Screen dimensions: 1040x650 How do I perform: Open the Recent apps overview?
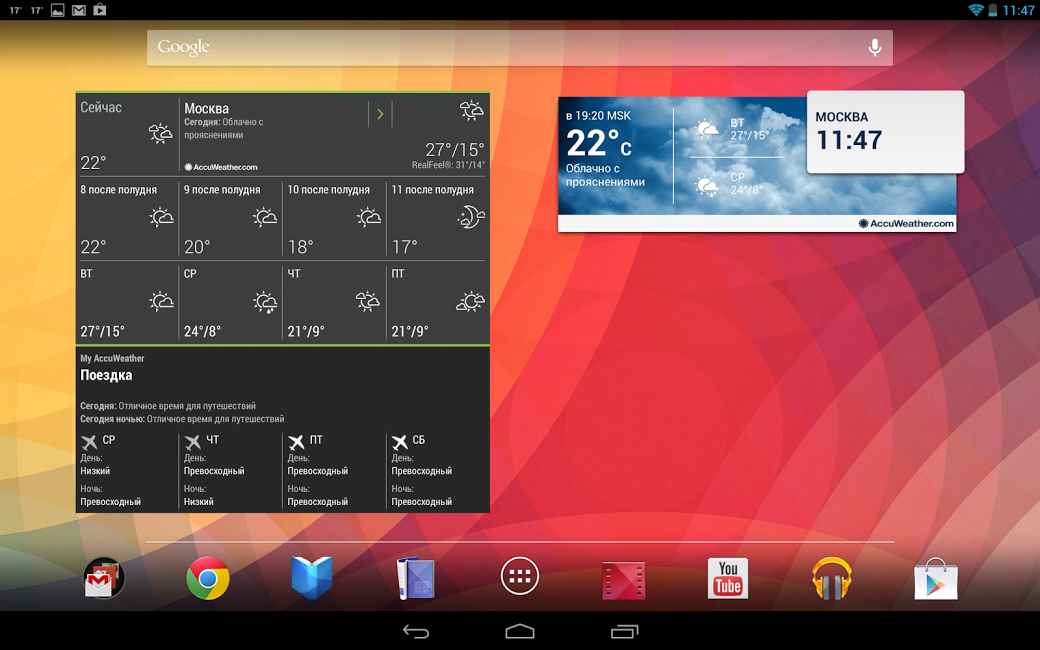[x=624, y=631]
